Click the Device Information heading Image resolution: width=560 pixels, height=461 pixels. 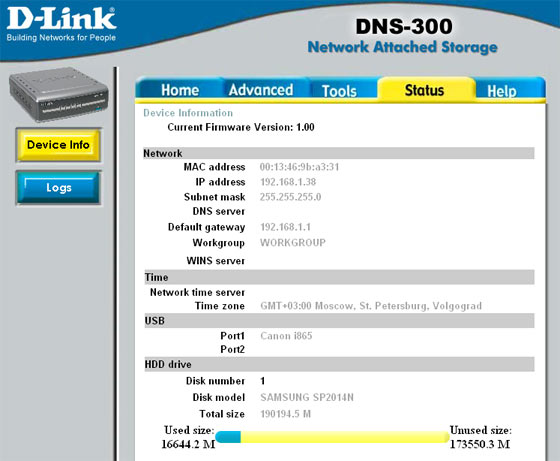tap(188, 113)
